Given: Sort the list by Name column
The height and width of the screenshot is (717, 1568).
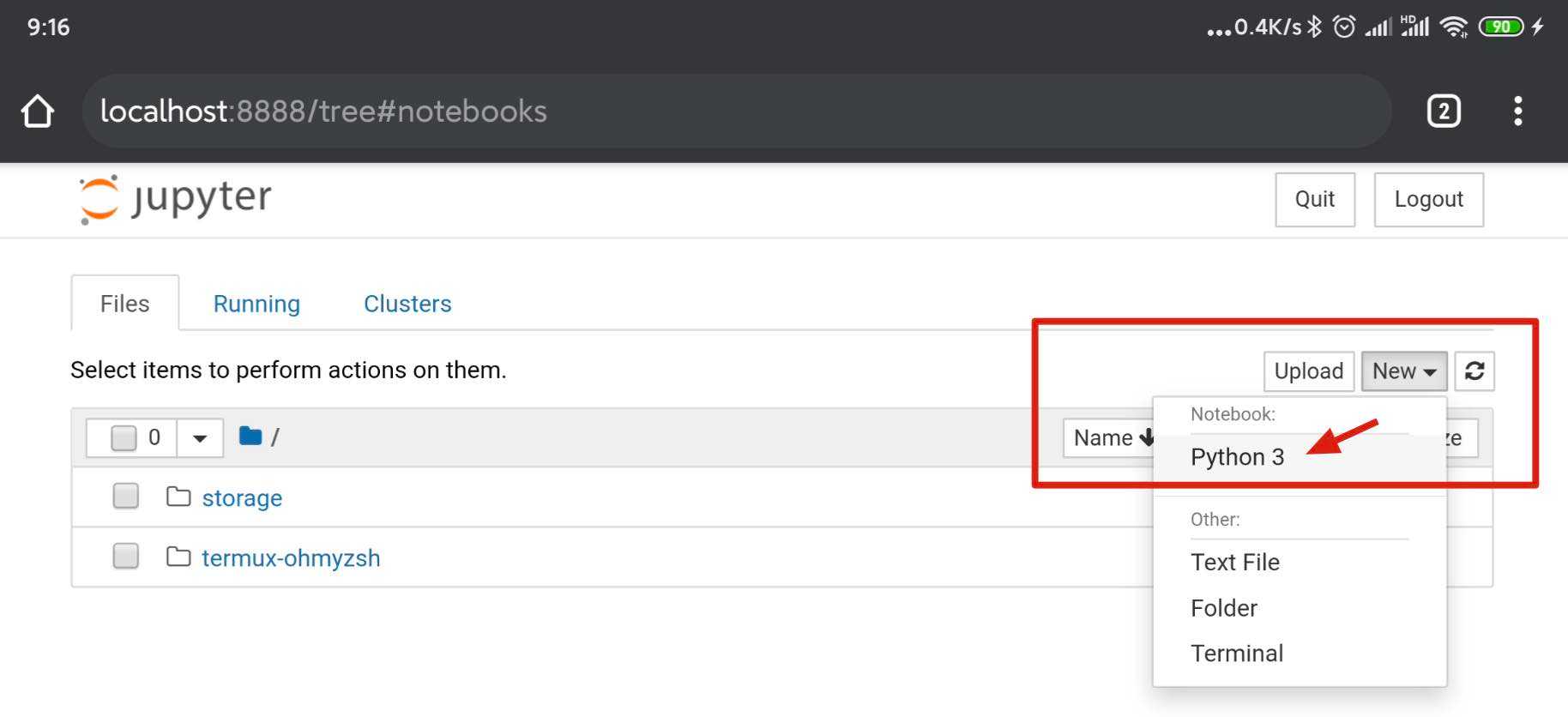Looking at the screenshot, I should tap(1111, 438).
